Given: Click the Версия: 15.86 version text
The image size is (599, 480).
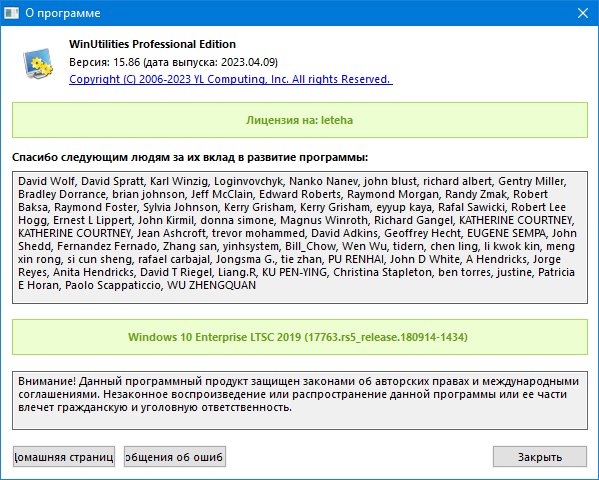Looking at the screenshot, I should point(173,62).
